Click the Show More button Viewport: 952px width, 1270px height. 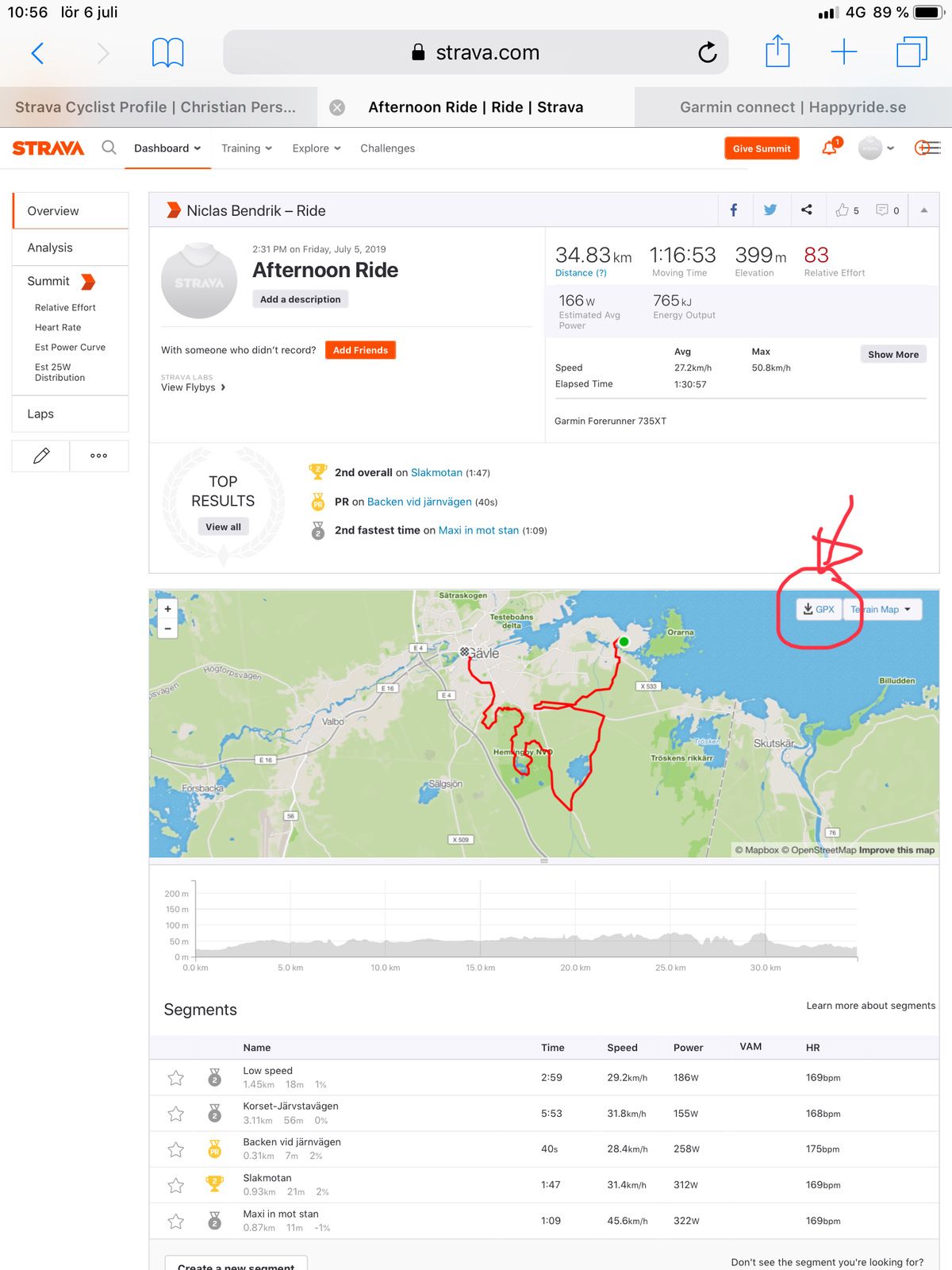(x=893, y=354)
